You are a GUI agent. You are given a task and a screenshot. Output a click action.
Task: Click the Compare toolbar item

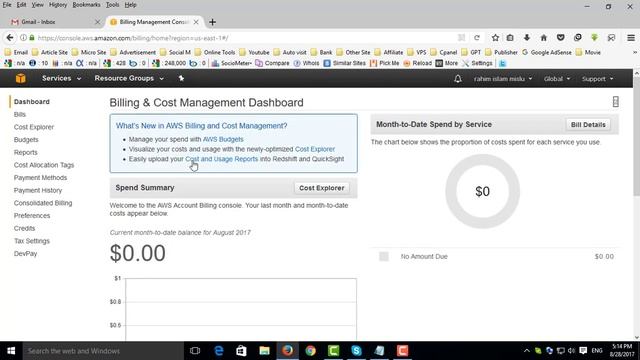(272, 63)
